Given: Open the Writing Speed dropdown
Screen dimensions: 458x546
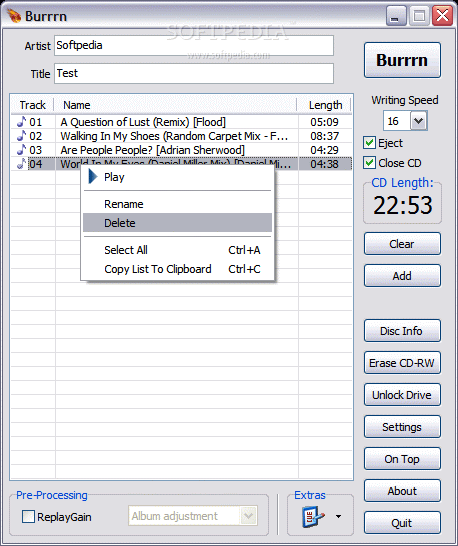Looking at the screenshot, I should click(x=418, y=121).
